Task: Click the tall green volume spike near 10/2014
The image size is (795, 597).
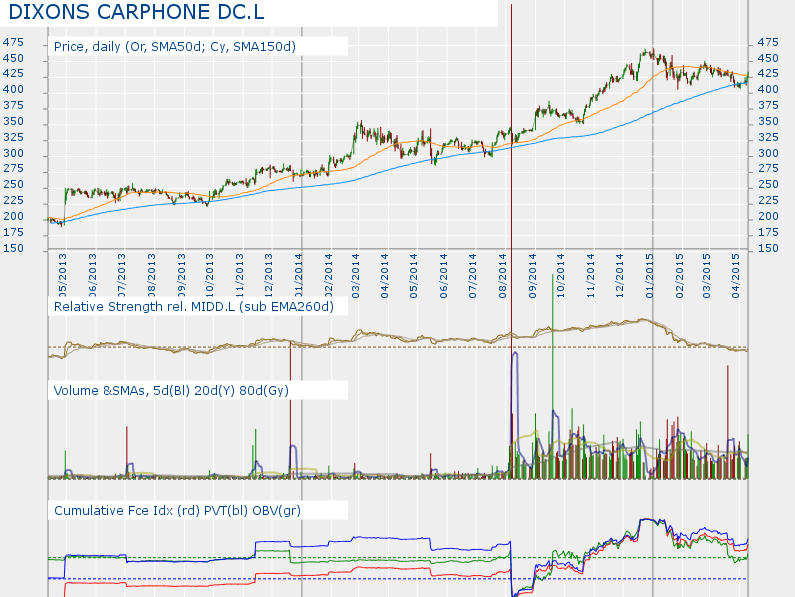Action: click(553, 375)
